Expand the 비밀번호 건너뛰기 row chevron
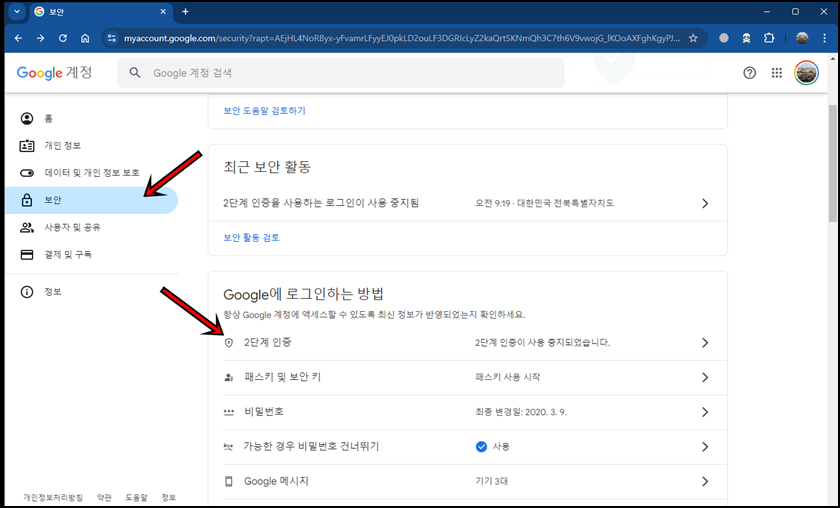 tap(705, 446)
